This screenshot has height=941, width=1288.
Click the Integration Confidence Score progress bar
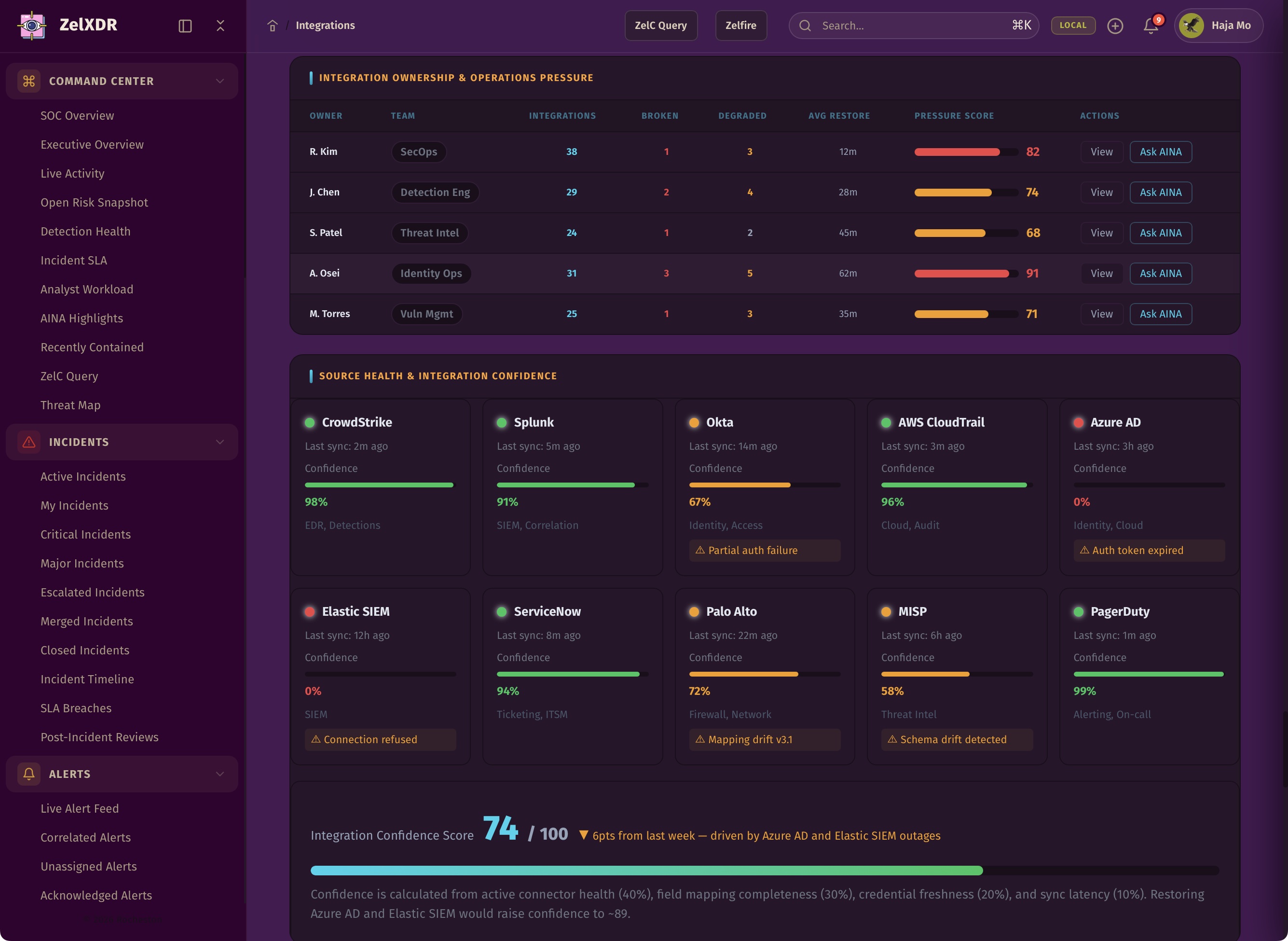764,871
